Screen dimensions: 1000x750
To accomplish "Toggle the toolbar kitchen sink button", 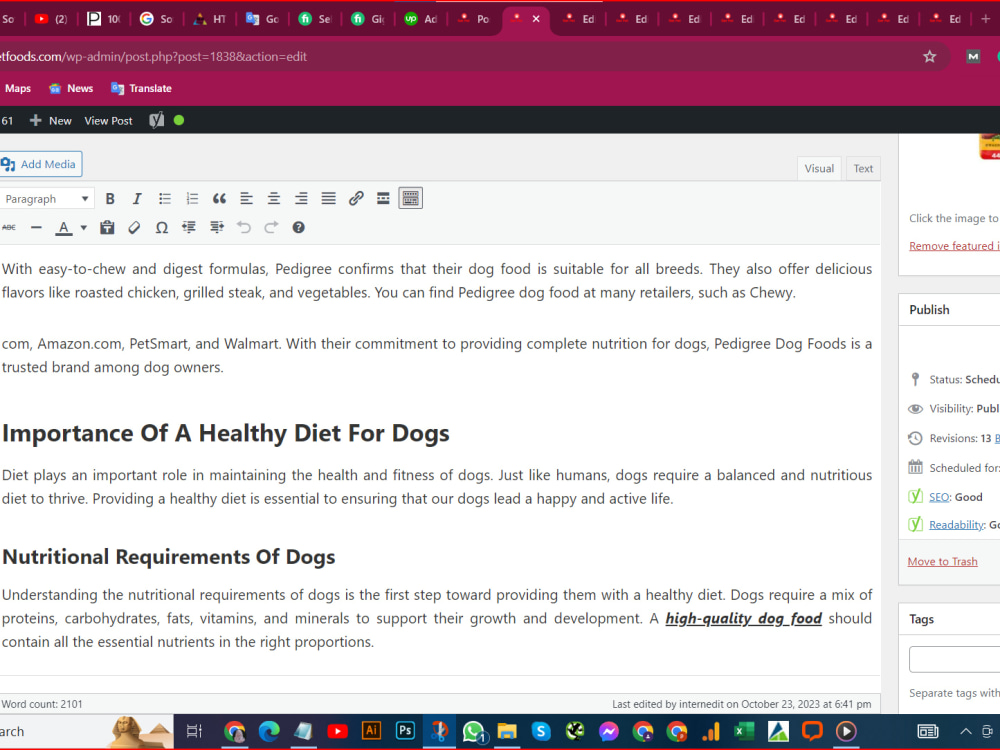I will click(x=411, y=198).
